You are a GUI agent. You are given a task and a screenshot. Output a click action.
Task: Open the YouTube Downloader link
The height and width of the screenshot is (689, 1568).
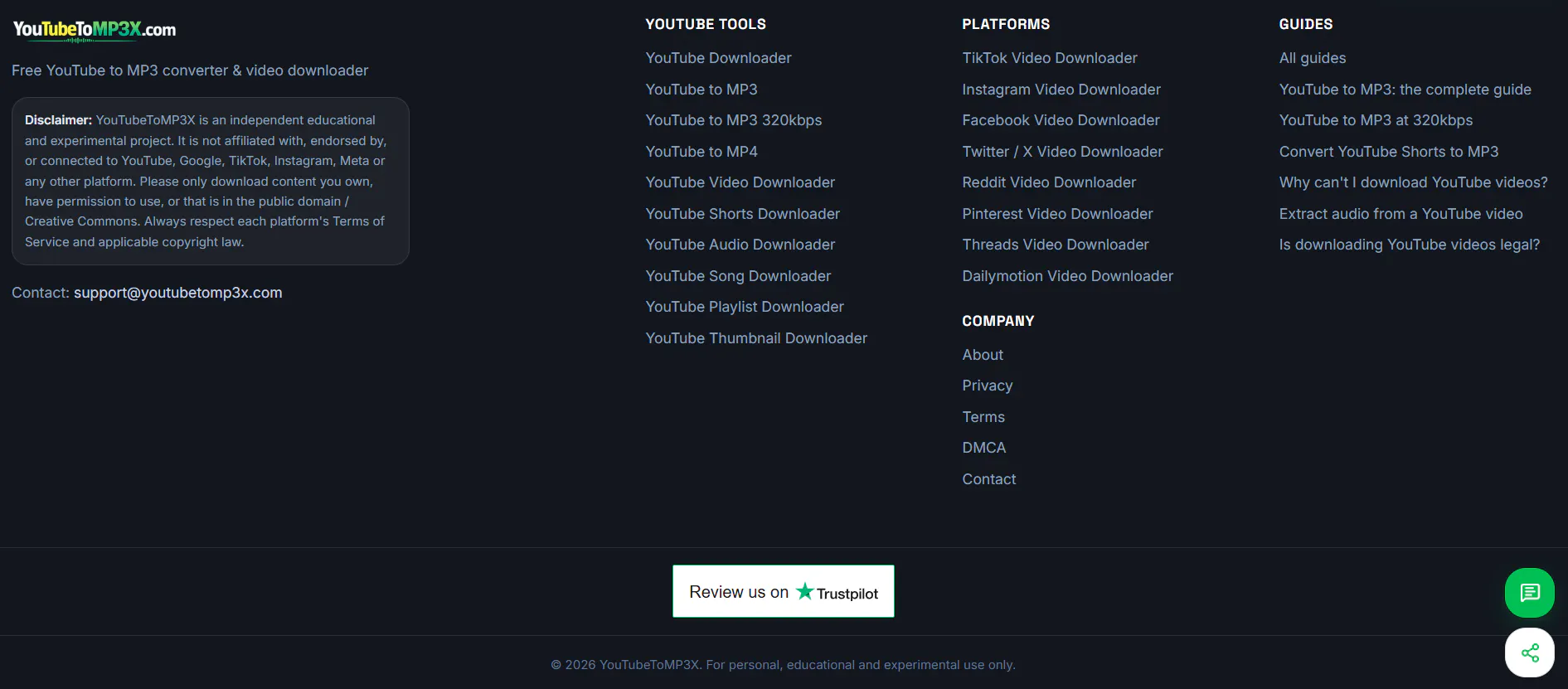pos(718,58)
